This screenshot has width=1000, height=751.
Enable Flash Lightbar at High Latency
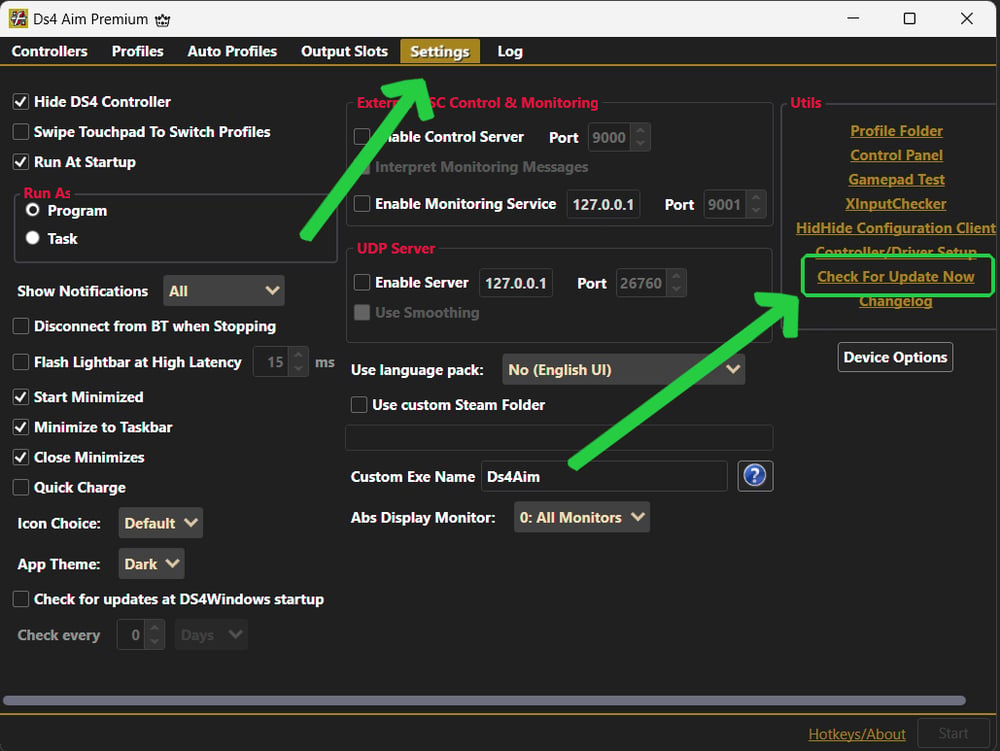(x=20, y=362)
